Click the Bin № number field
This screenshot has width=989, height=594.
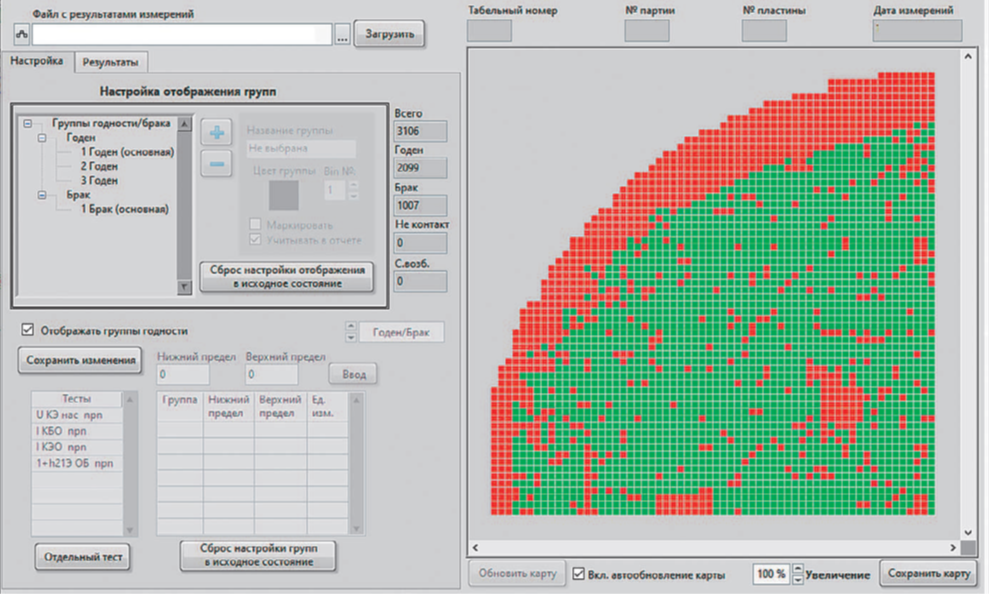tap(335, 190)
